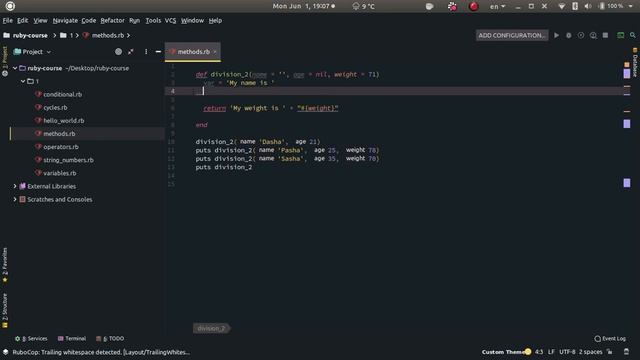Open Search Everywhere magnifier icon
The width and height of the screenshot is (640, 360).
pyautogui.click(x=633, y=36)
